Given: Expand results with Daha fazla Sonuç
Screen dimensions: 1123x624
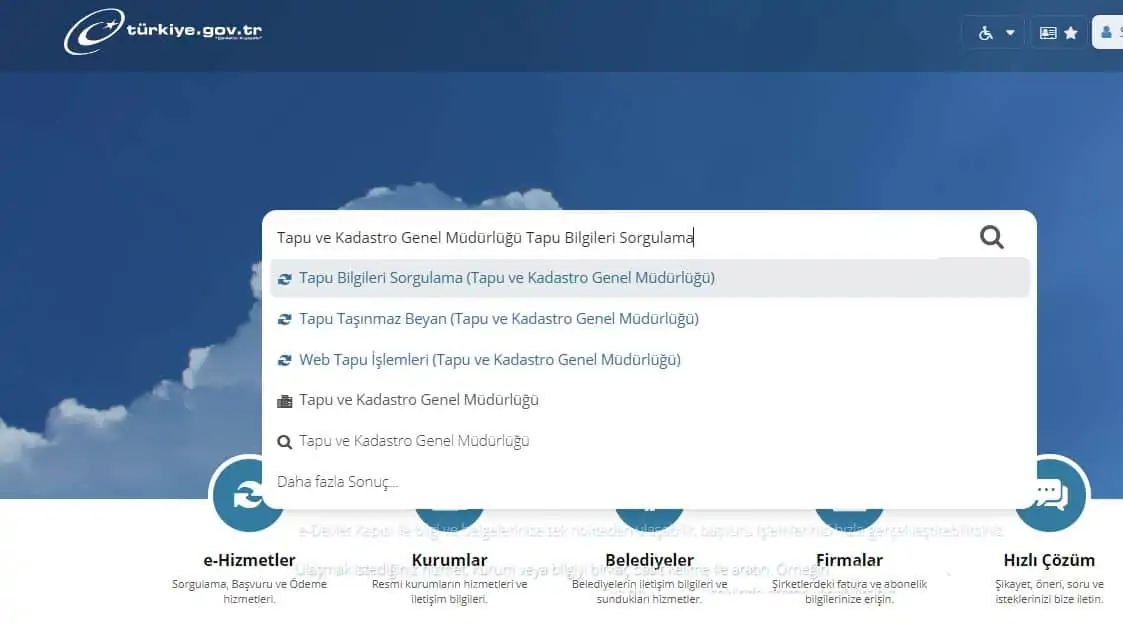Looking at the screenshot, I should (337, 482).
